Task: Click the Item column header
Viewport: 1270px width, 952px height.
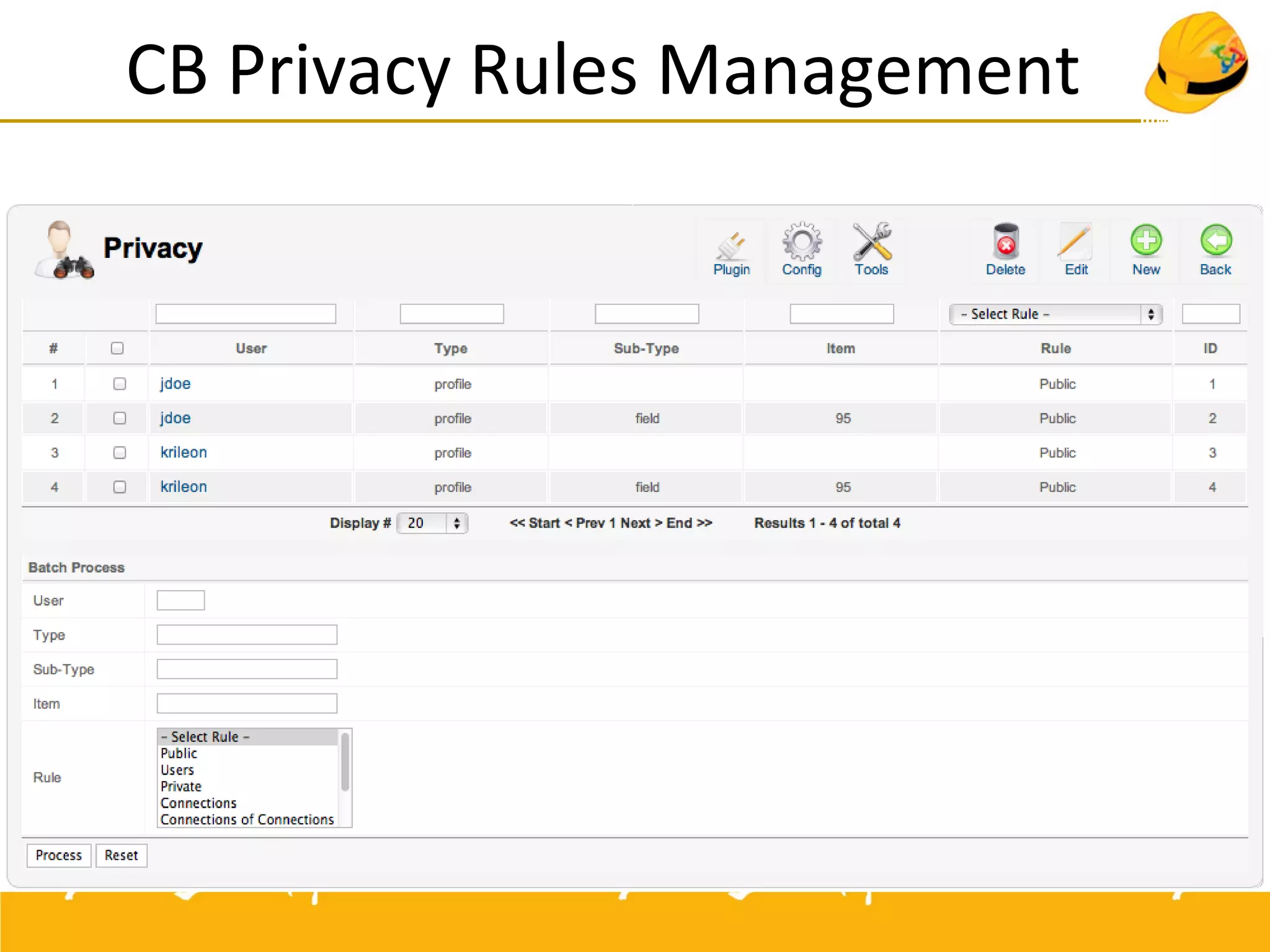Action: point(841,348)
